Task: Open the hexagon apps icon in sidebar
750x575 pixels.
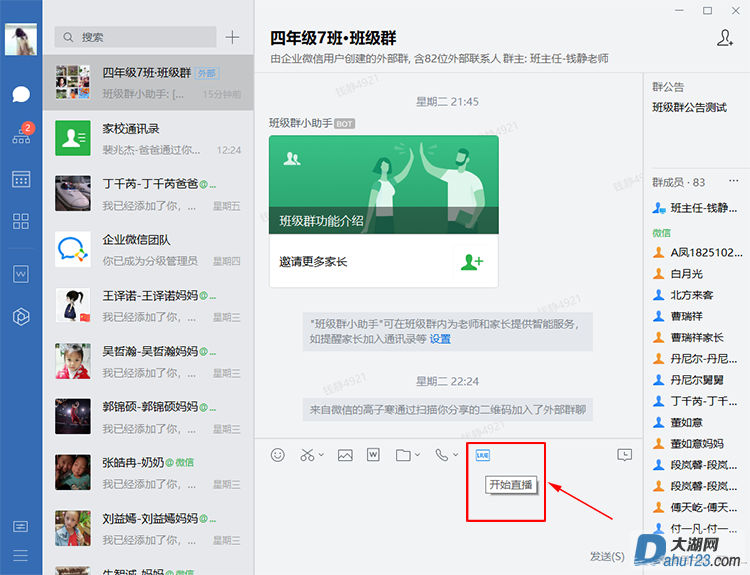Action: click(x=21, y=316)
